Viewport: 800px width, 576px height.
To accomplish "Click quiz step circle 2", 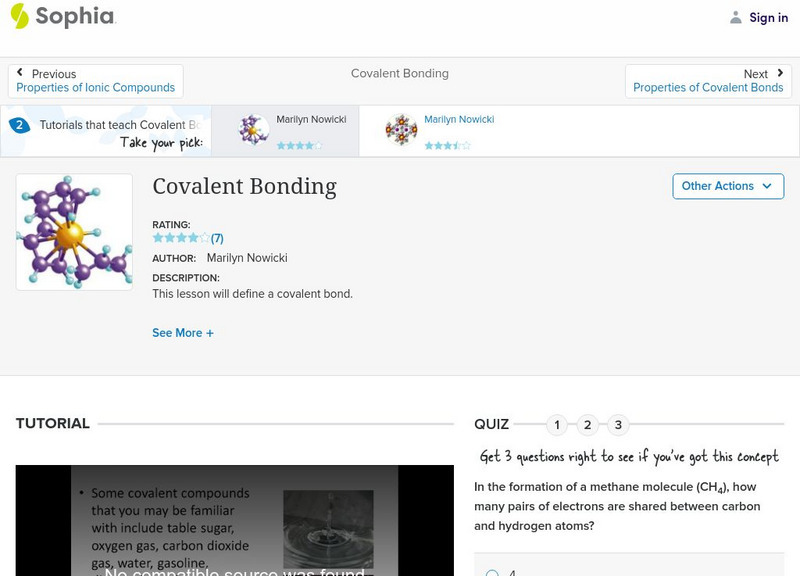I will pyautogui.click(x=588, y=424).
